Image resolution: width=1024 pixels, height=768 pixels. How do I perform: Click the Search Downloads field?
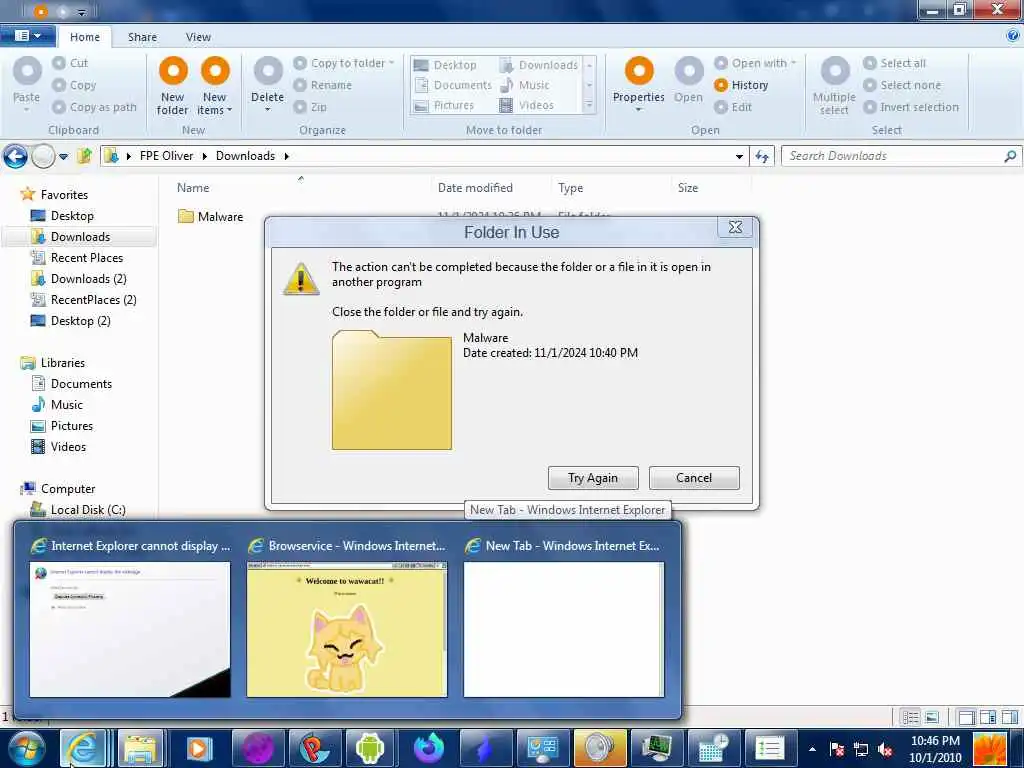[900, 155]
